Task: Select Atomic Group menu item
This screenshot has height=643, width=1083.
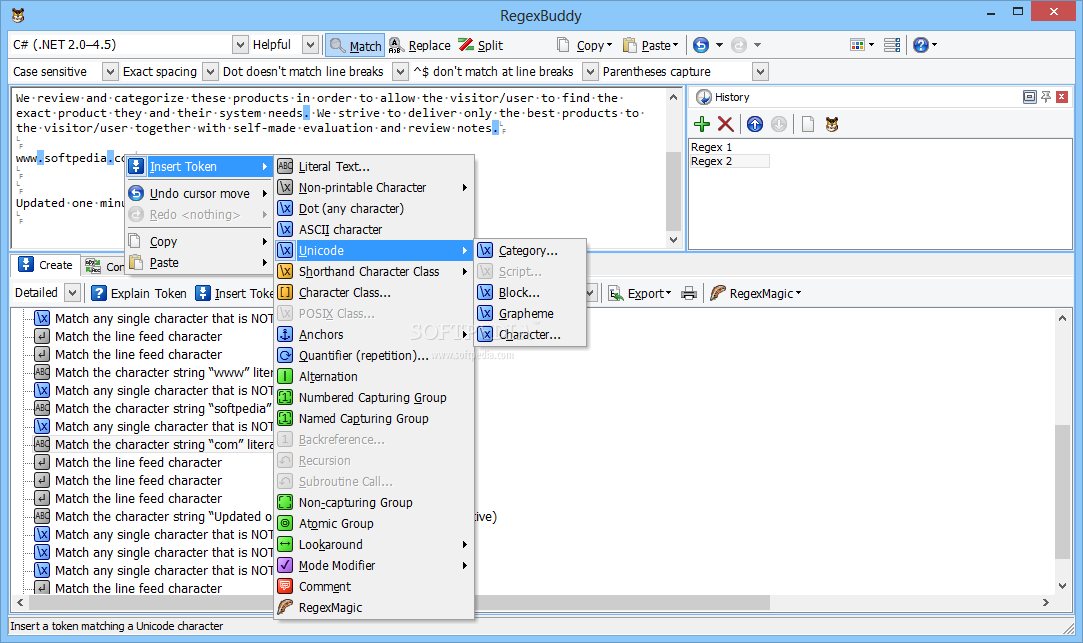Action: [374, 524]
